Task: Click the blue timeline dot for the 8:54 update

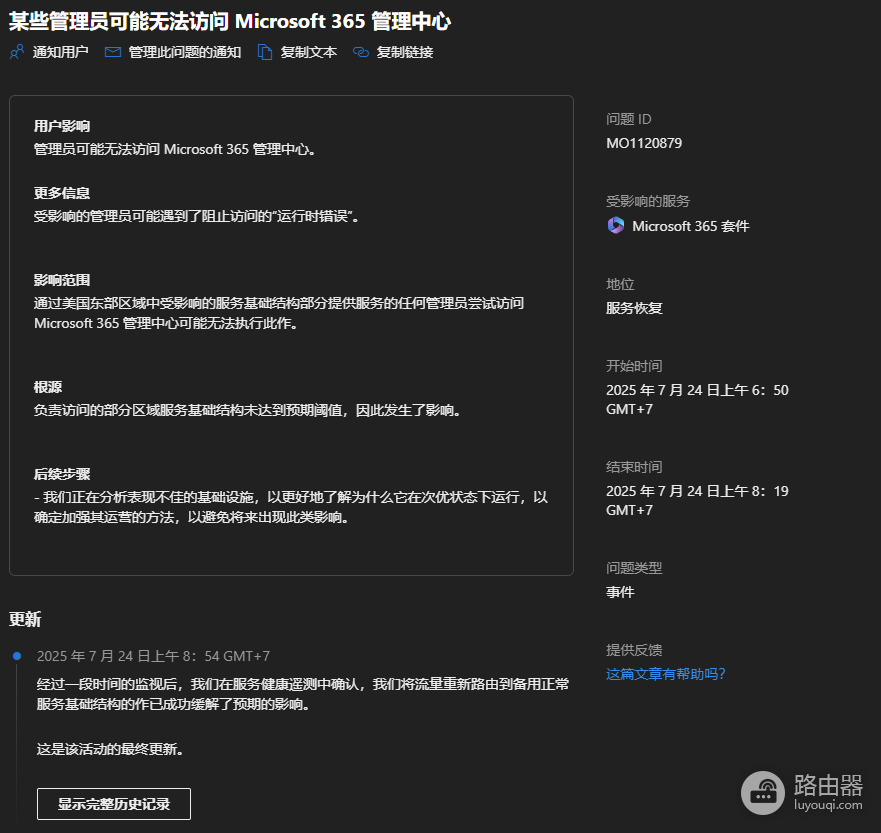Action: (17, 656)
